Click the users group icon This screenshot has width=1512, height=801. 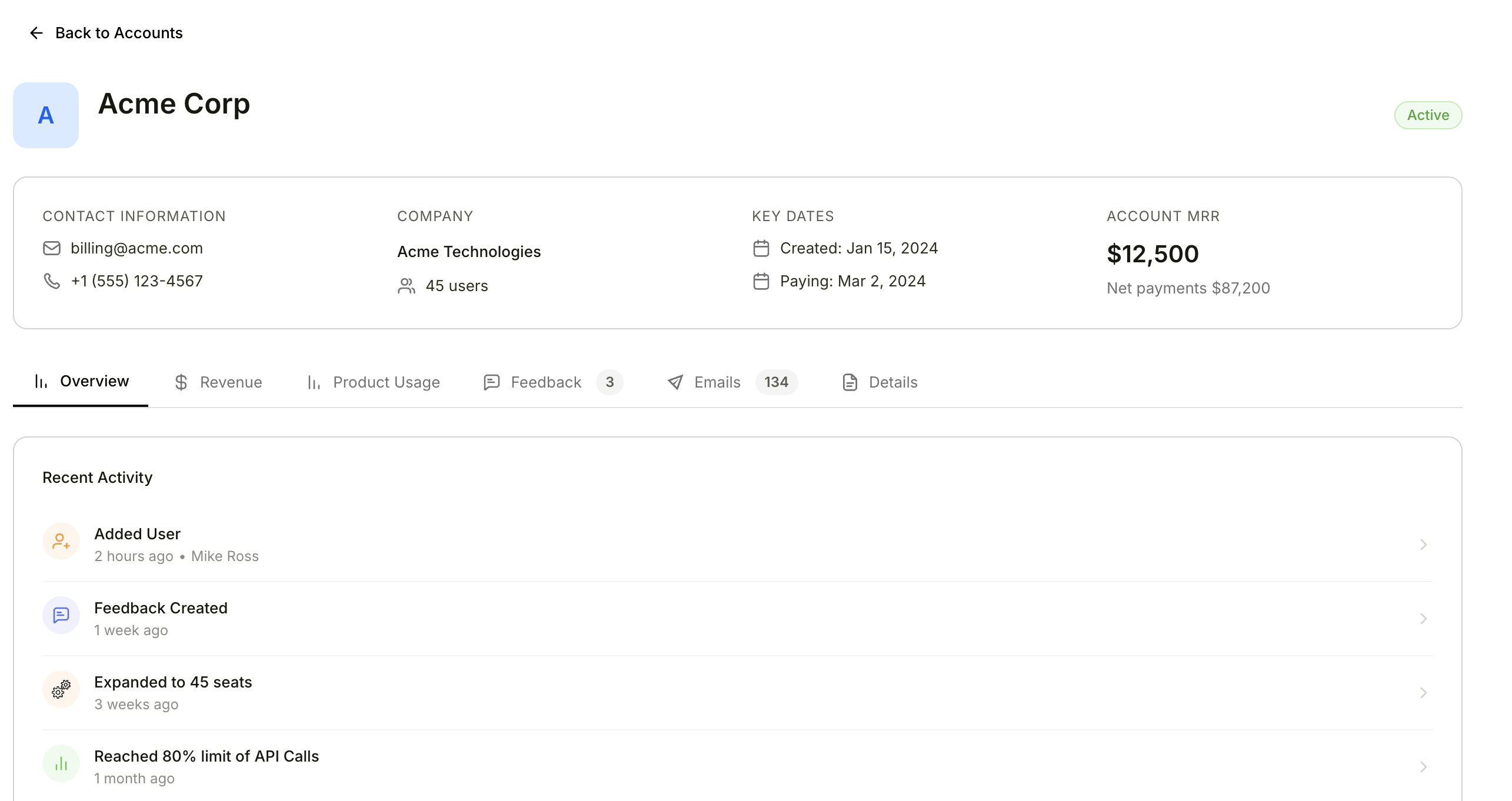point(407,286)
